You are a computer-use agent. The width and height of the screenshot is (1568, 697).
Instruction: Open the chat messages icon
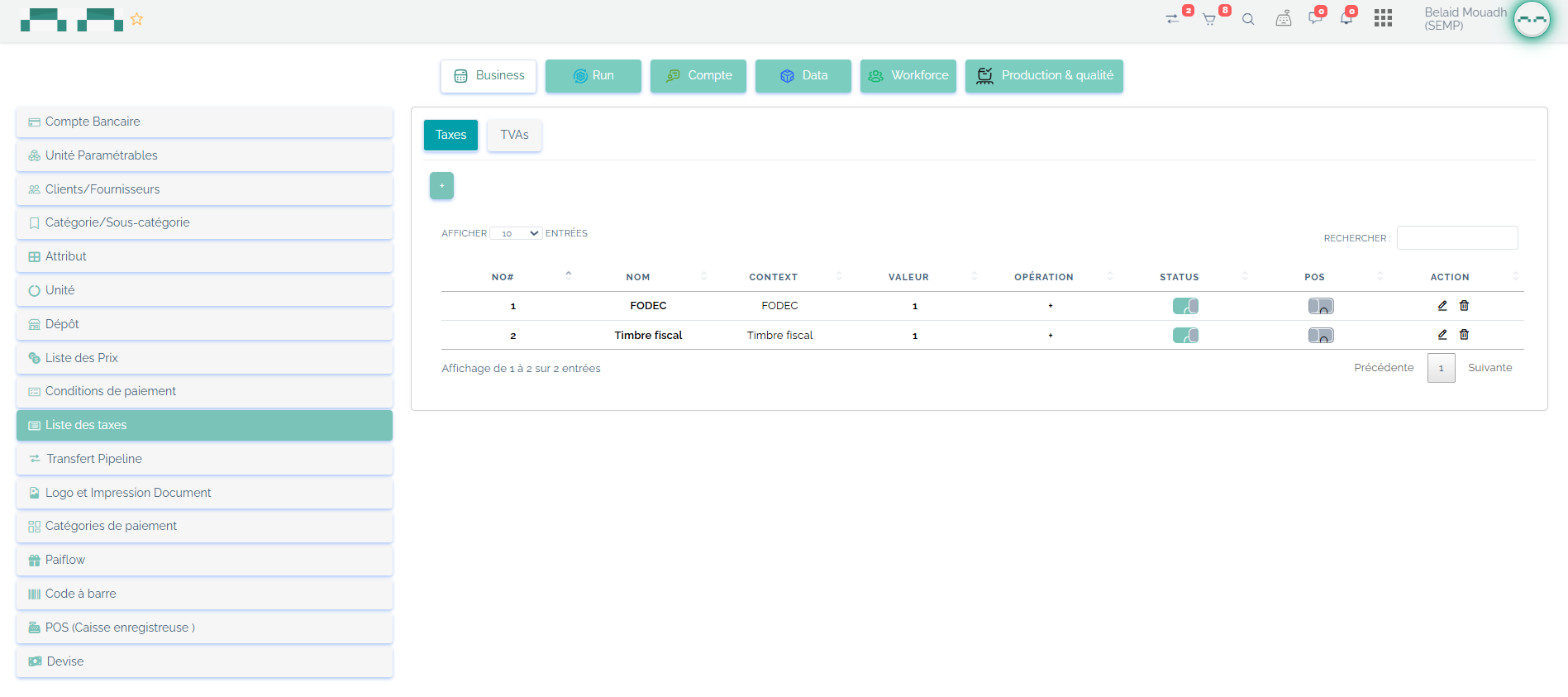click(1315, 19)
